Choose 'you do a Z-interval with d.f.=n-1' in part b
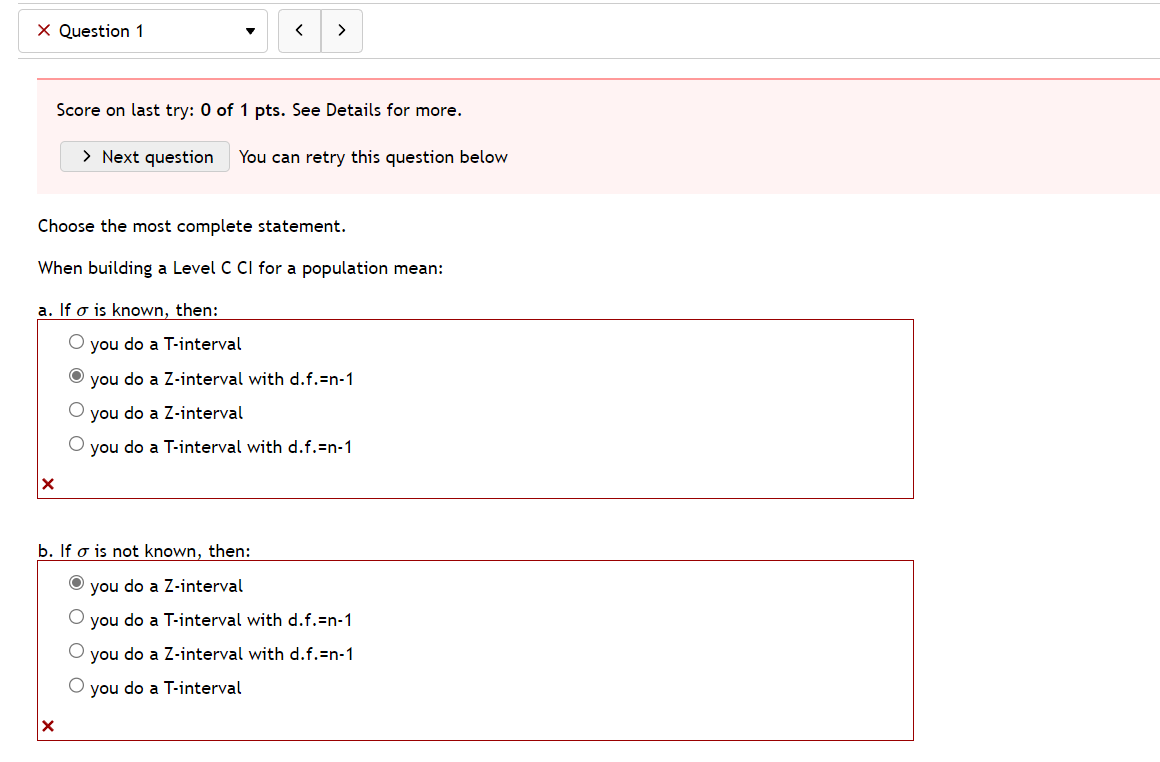 pyautogui.click(x=76, y=650)
